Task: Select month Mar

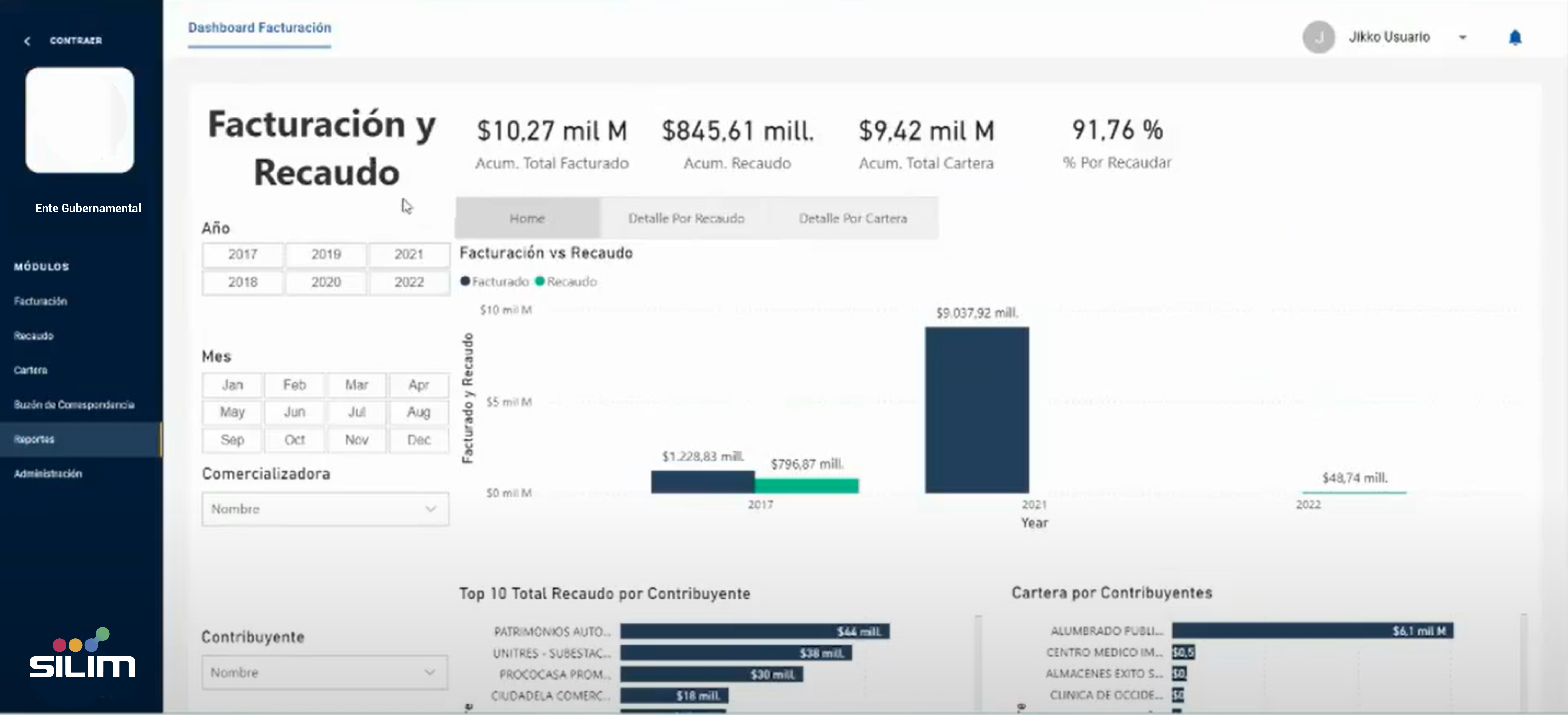Action: pyautogui.click(x=357, y=385)
